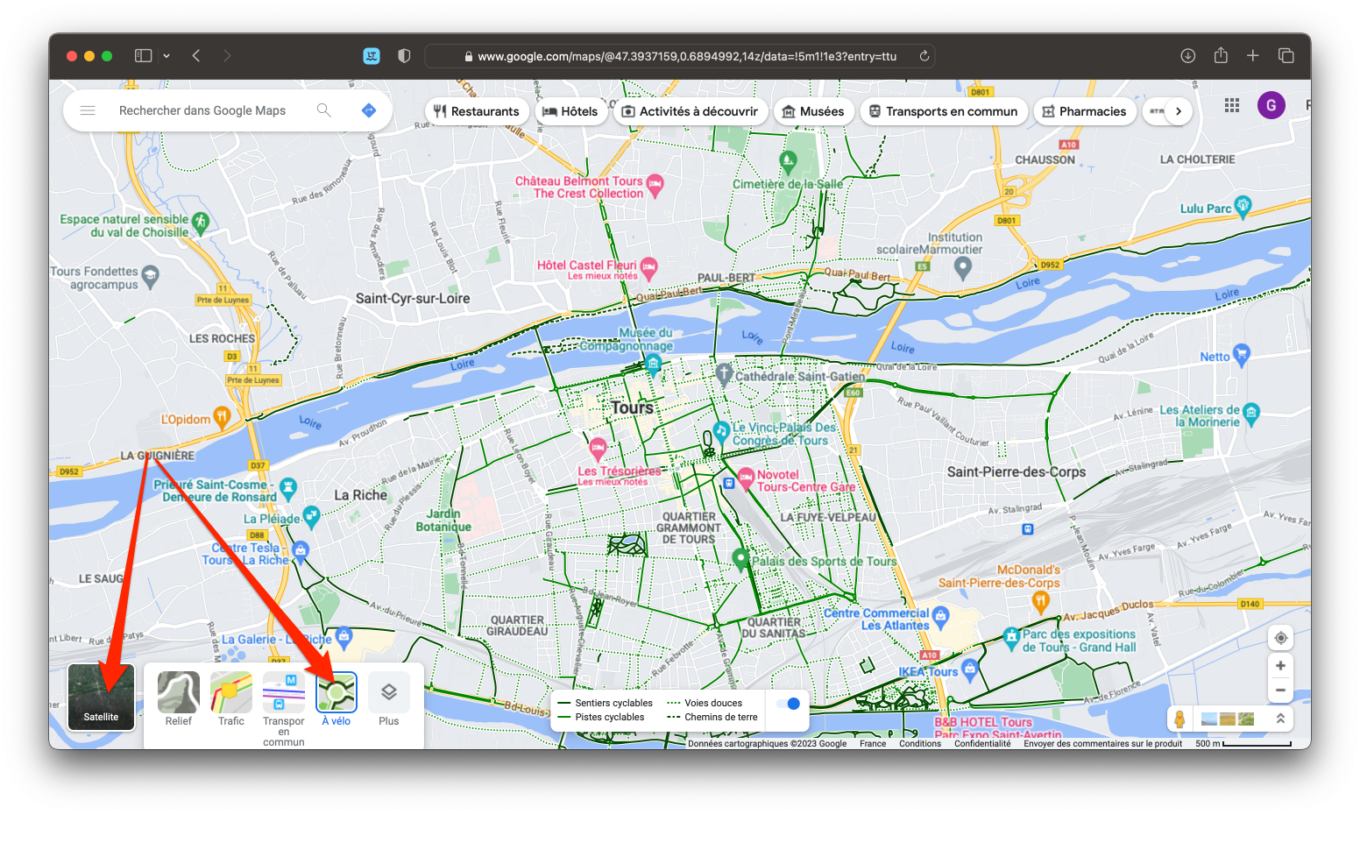This screenshot has height=850, width=1360.
Task: Click the Palais des Sports de Tours marker
Action: pyautogui.click(x=741, y=559)
